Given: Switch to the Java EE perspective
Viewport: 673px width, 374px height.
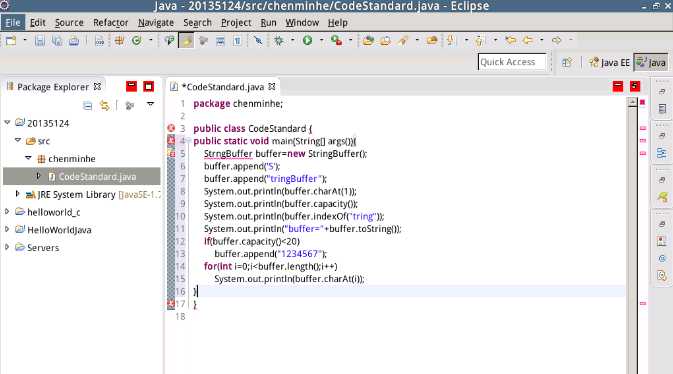Looking at the screenshot, I should 609,63.
